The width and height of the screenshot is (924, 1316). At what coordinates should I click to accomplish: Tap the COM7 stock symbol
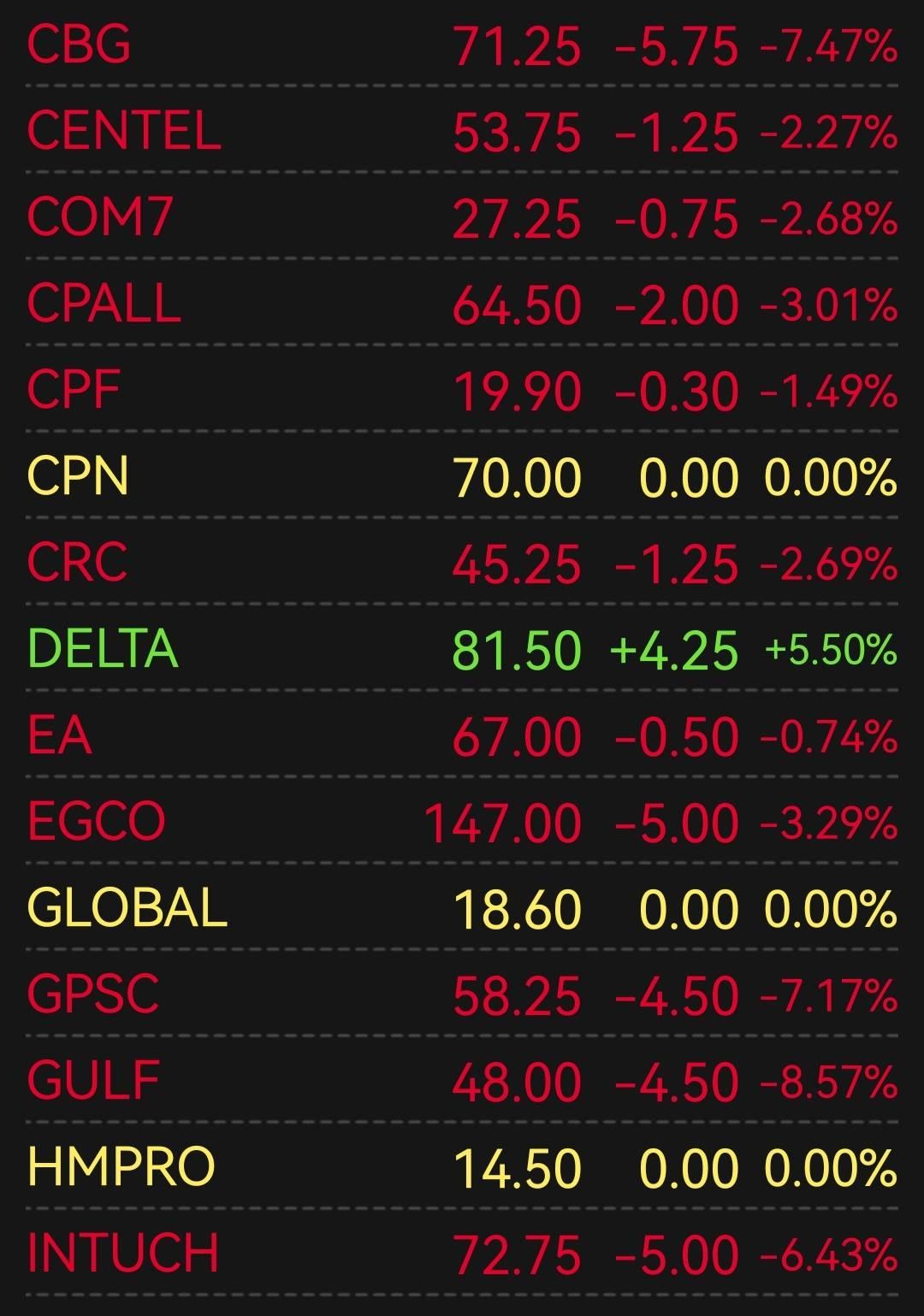click(100, 217)
